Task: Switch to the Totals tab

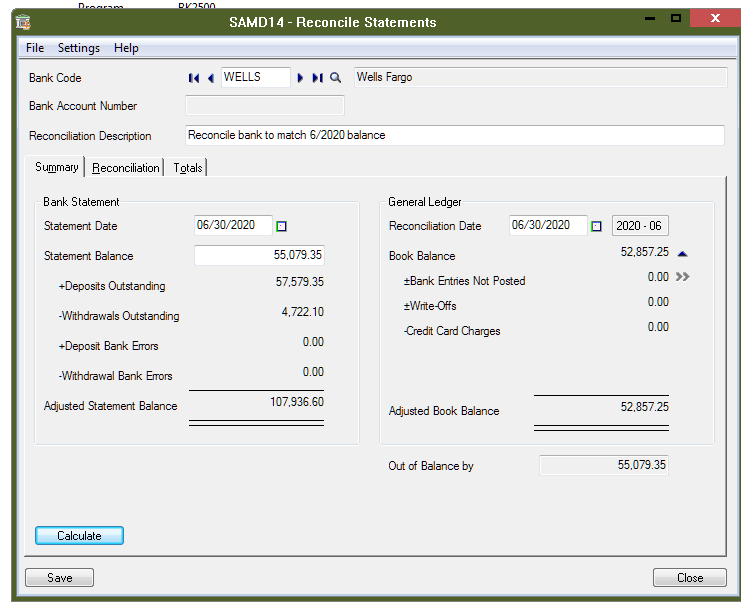Action: click(x=188, y=168)
